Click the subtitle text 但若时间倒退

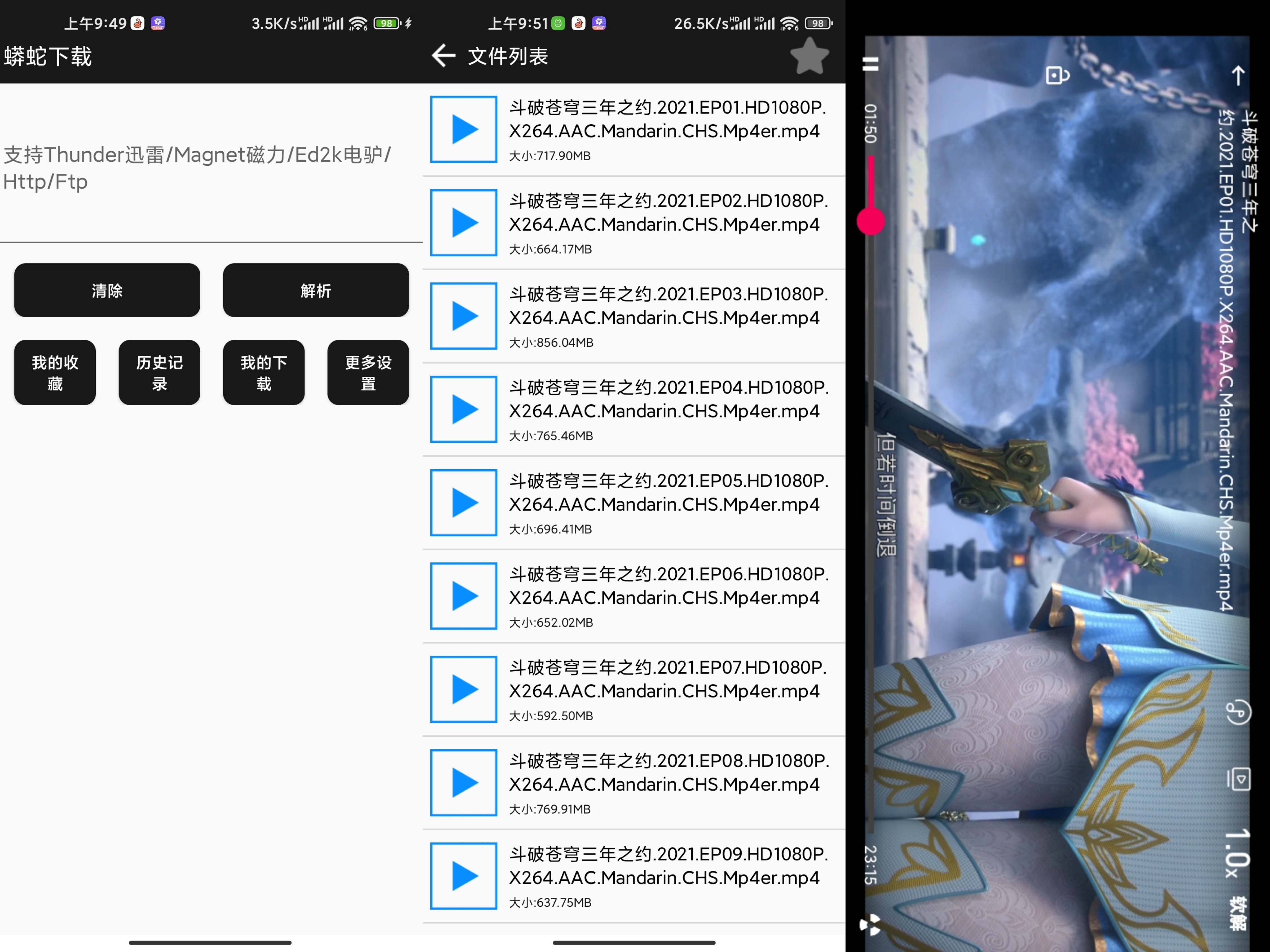(x=886, y=495)
